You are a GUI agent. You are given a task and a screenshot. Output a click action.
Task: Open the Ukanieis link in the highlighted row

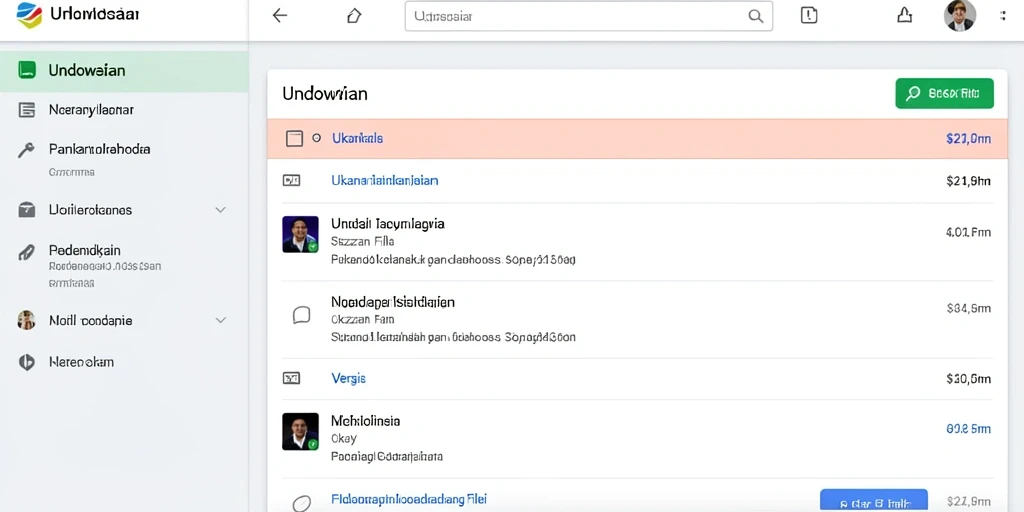[357, 138]
